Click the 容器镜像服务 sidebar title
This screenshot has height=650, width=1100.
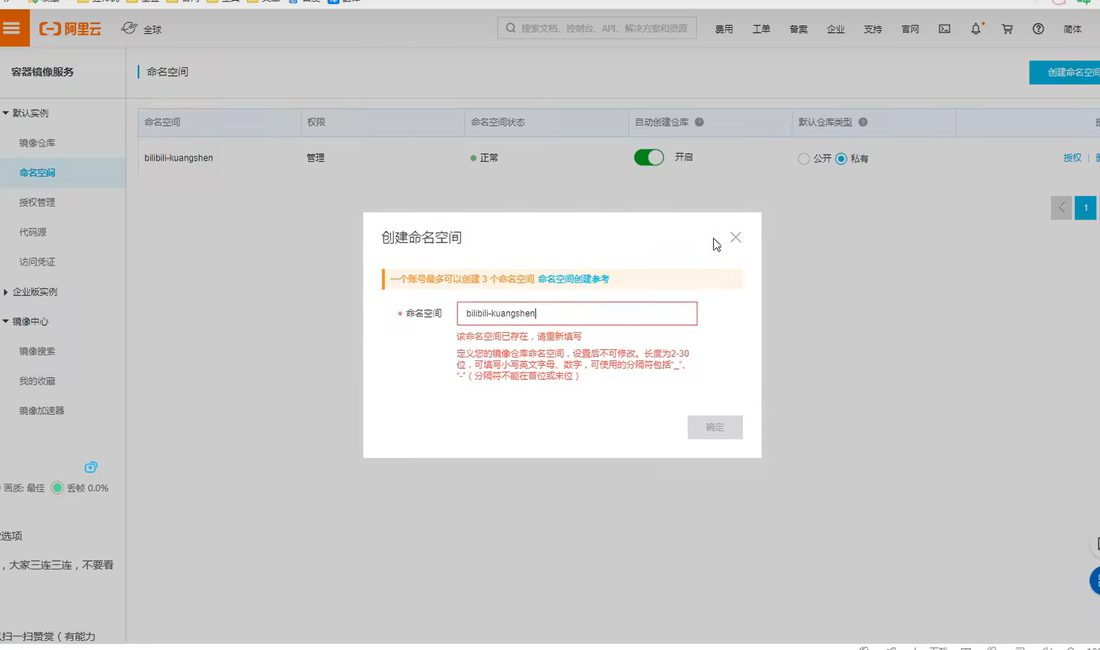[x=42, y=72]
